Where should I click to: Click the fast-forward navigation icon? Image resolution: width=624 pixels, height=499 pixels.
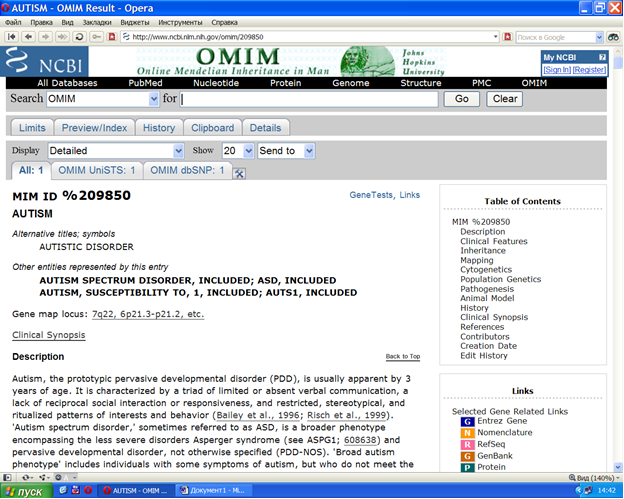62,37
